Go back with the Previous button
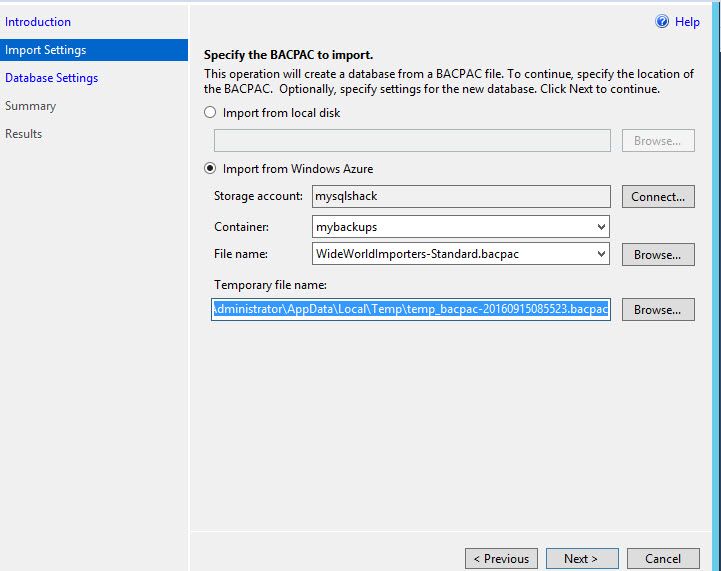 501,559
